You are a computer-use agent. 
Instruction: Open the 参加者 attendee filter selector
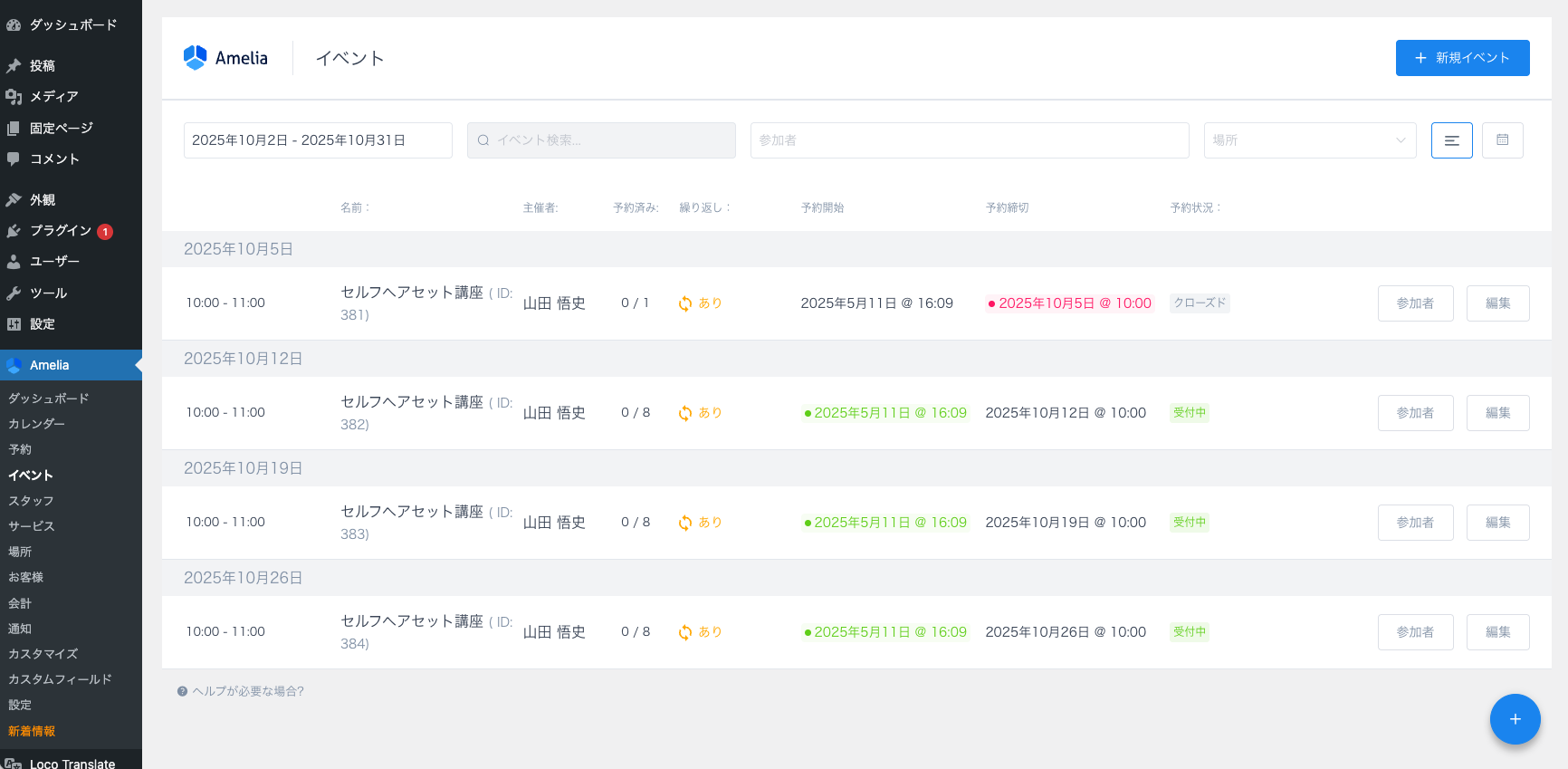[969, 140]
